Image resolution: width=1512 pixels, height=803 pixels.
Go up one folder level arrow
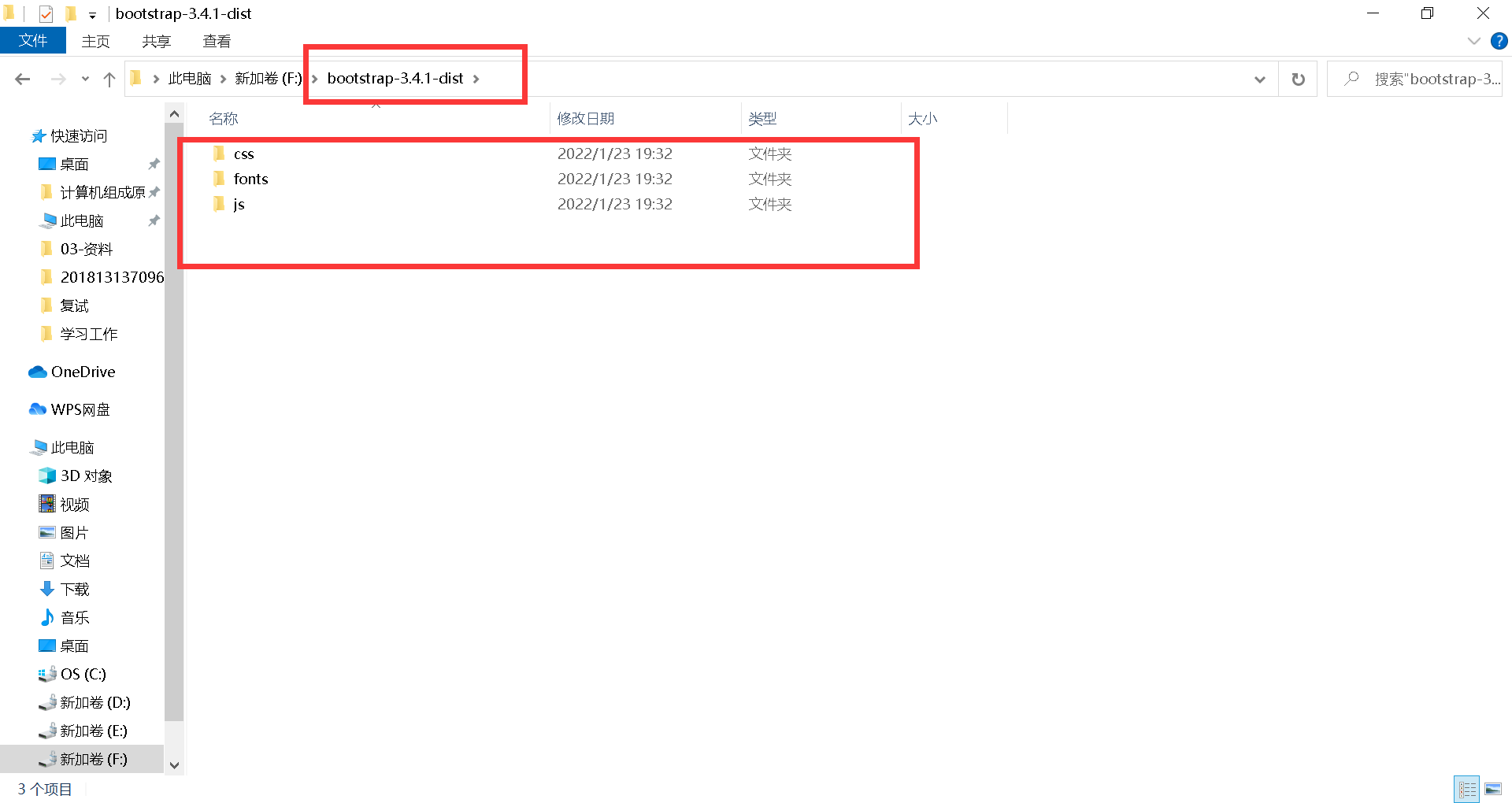point(109,79)
